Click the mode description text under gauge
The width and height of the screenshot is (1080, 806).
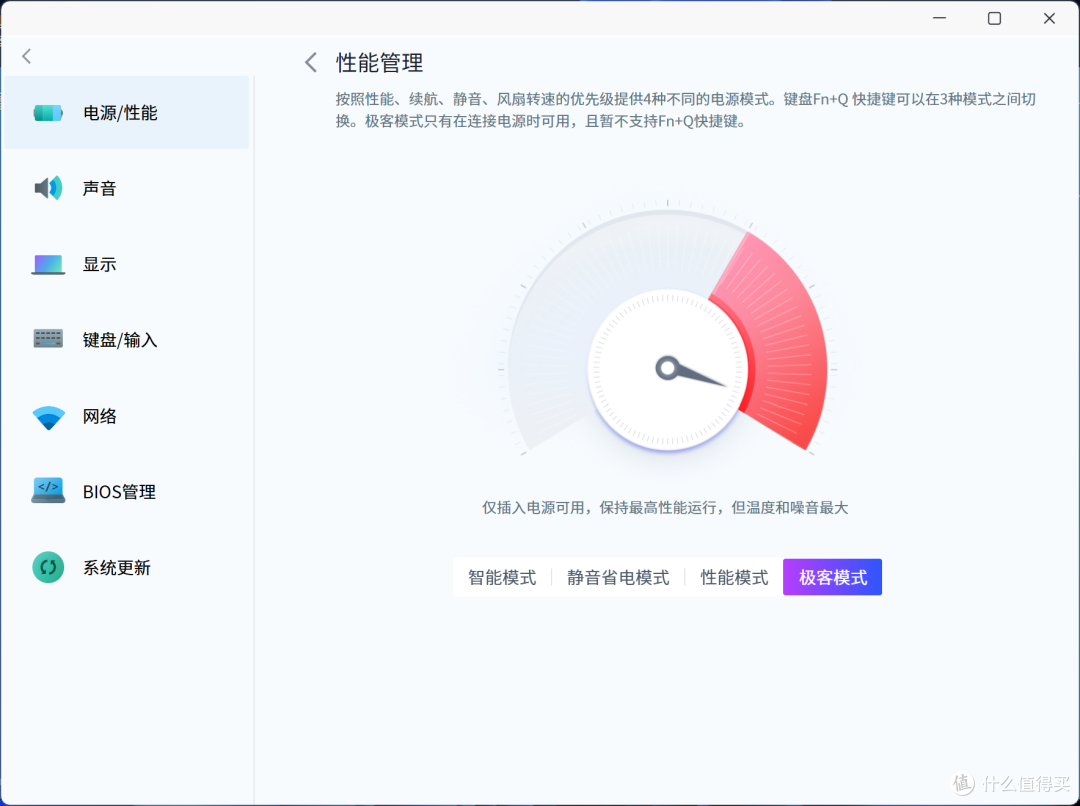coord(665,508)
